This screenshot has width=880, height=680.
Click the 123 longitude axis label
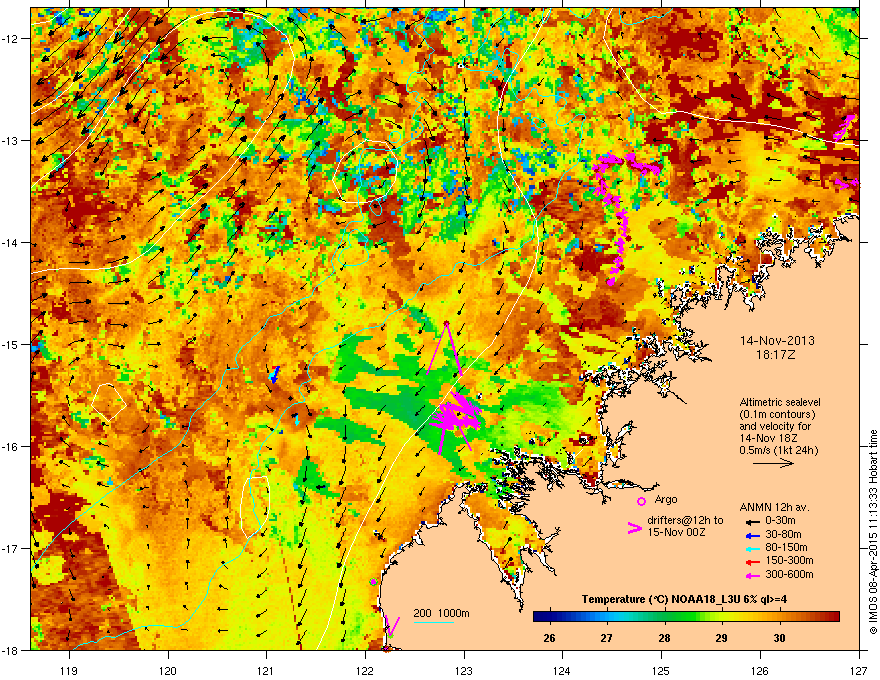(463, 670)
